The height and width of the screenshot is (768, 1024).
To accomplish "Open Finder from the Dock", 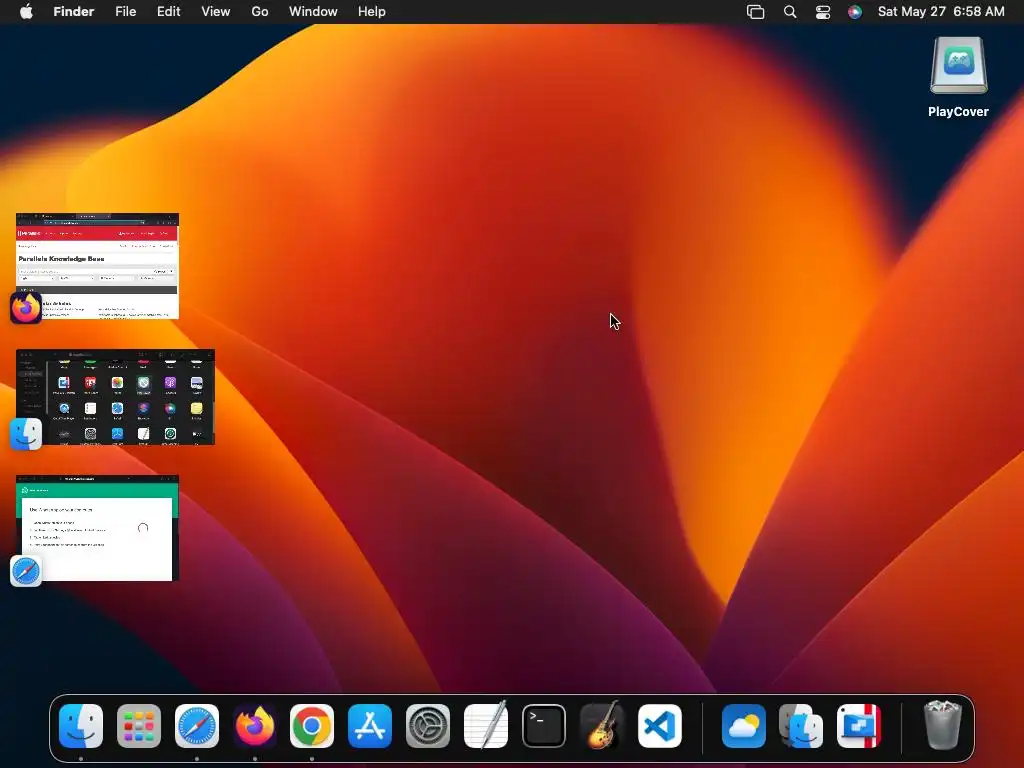I will (x=81, y=726).
